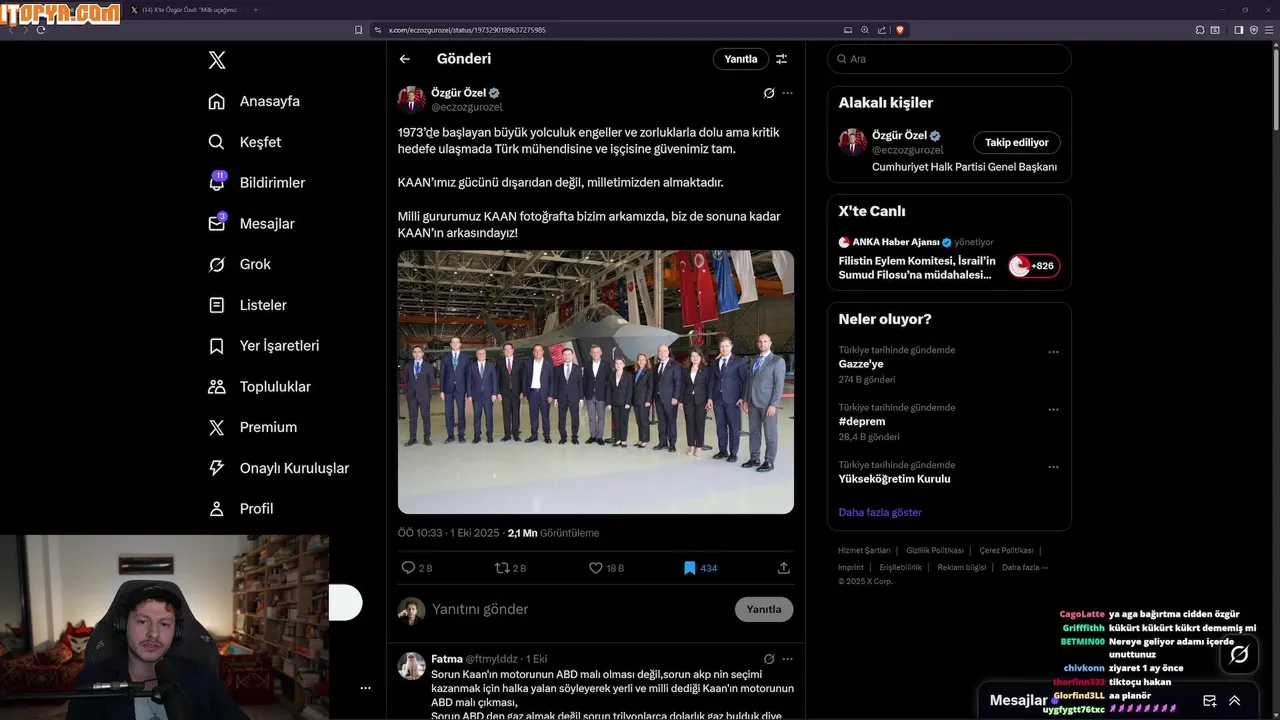Open the more options menu on Özgür Özel's post
Image resolution: width=1280 pixels, height=720 pixels.
[787, 93]
